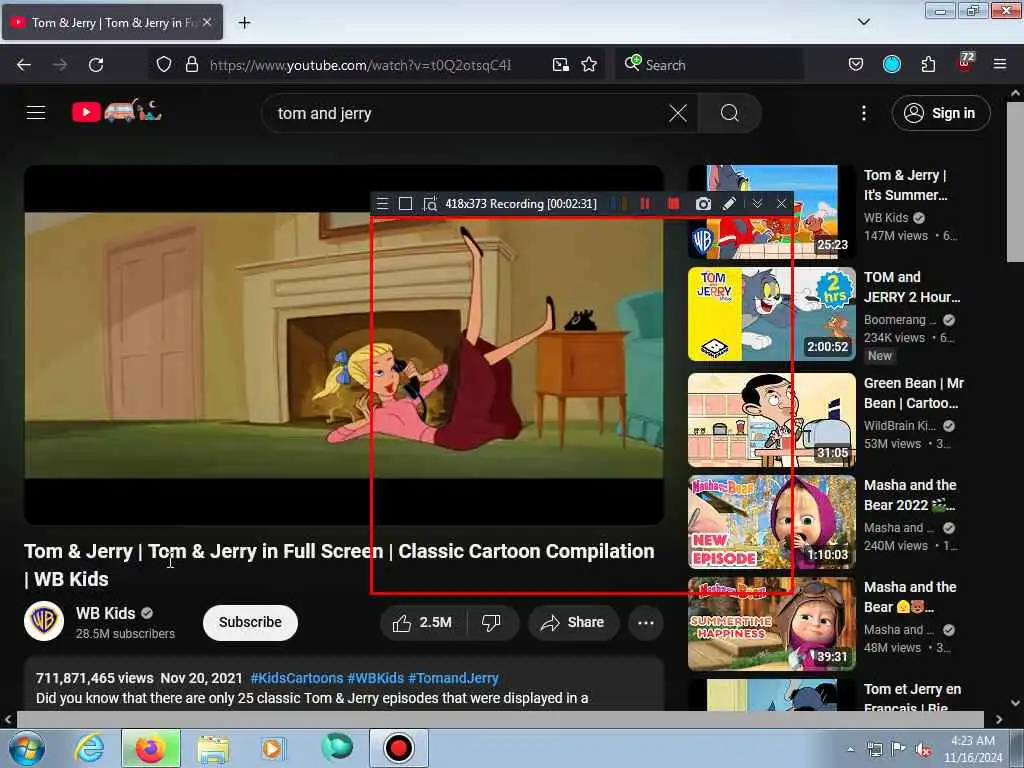Open the #WBKids hashtag
The image size is (1024, 768).
[376, 678]
